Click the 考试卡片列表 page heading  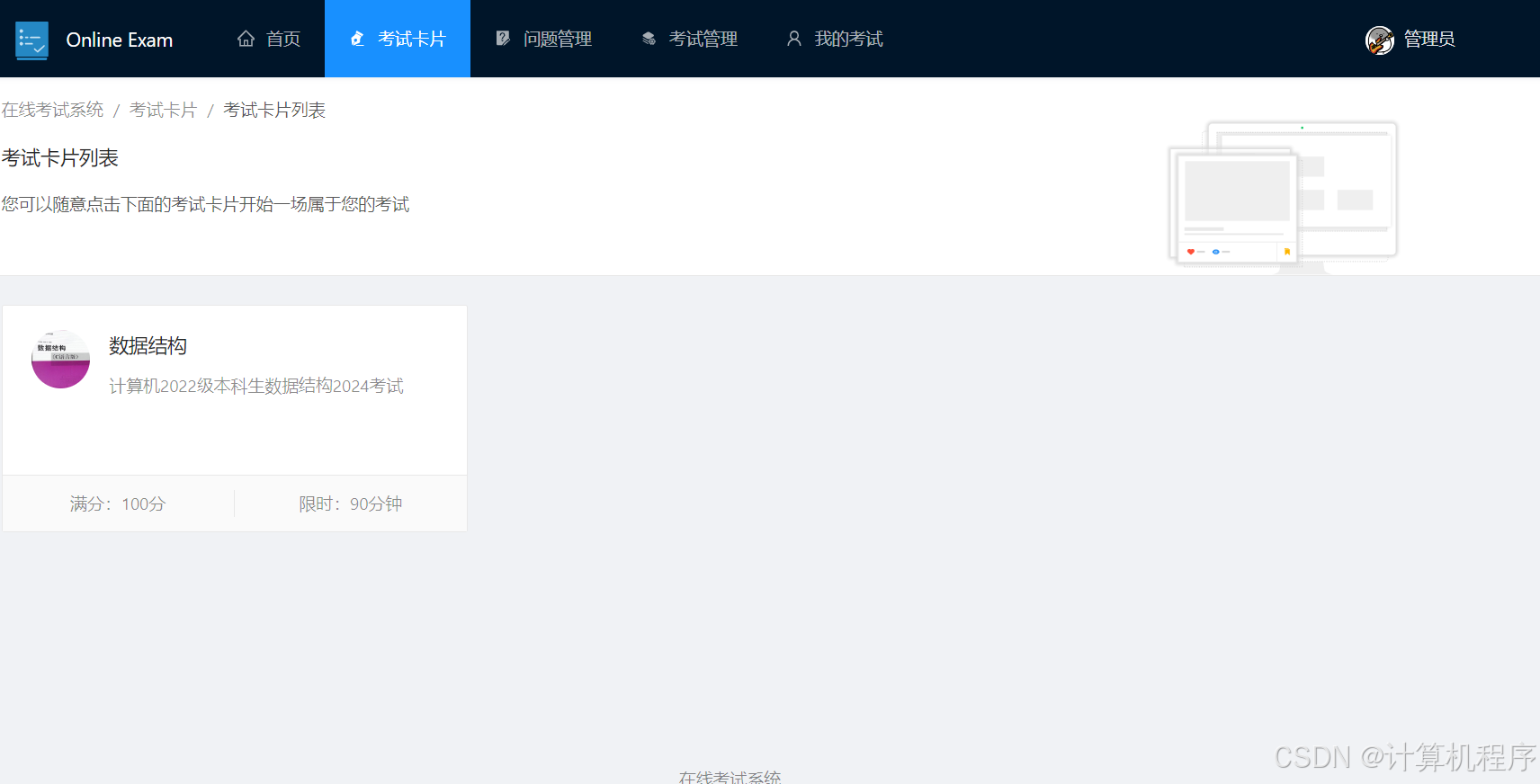pos(59,158)
